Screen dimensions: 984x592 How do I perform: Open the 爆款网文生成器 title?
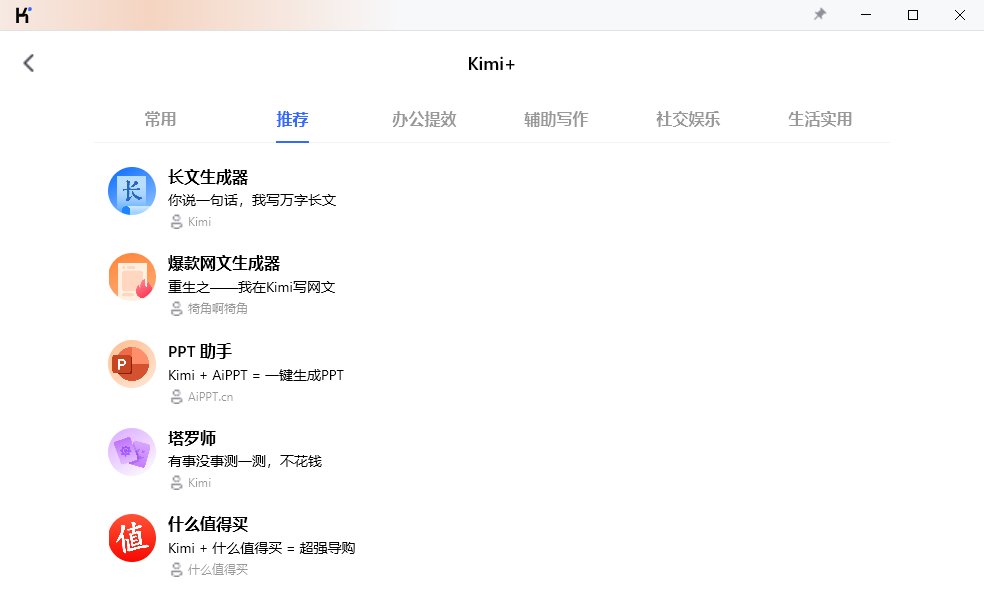tap(224, 263)
